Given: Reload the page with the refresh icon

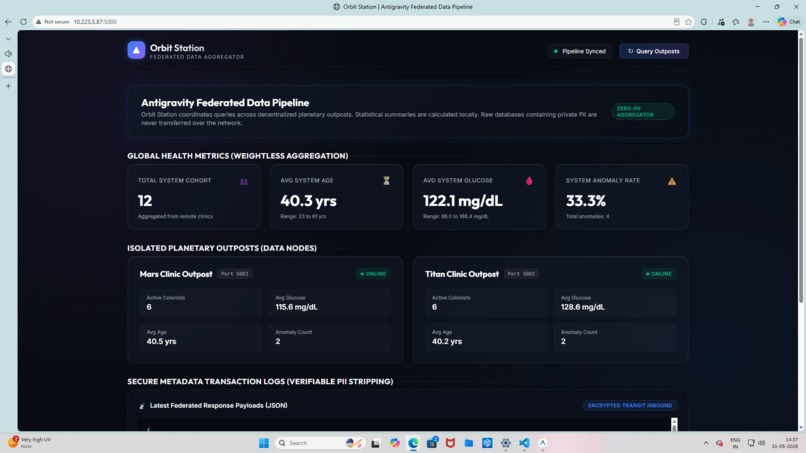Looking at the screenshot, I should 23,22.
